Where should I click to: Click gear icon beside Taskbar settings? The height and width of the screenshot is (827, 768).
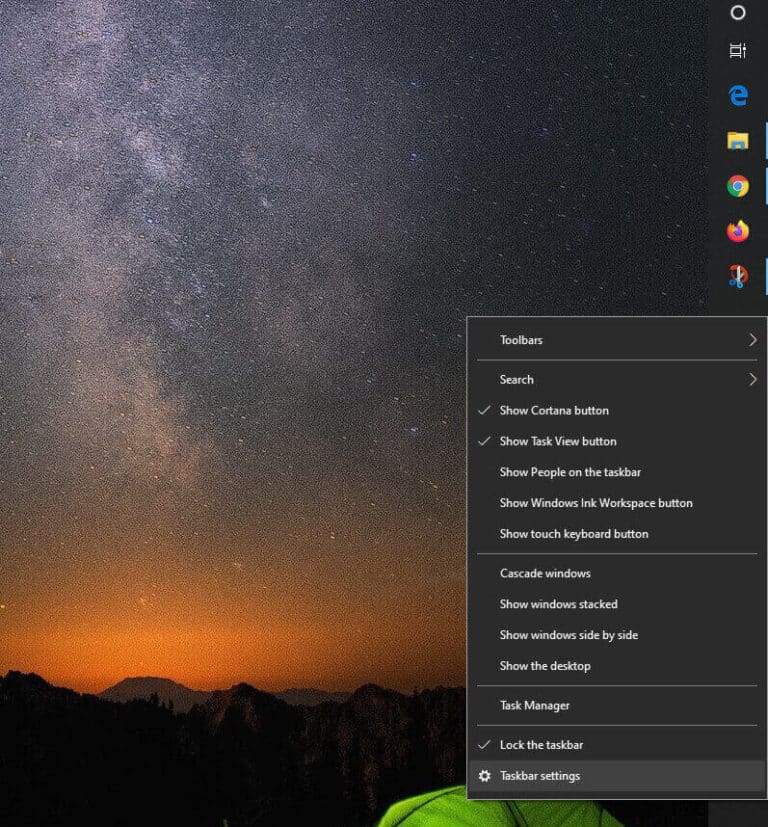tap(484, 776)
